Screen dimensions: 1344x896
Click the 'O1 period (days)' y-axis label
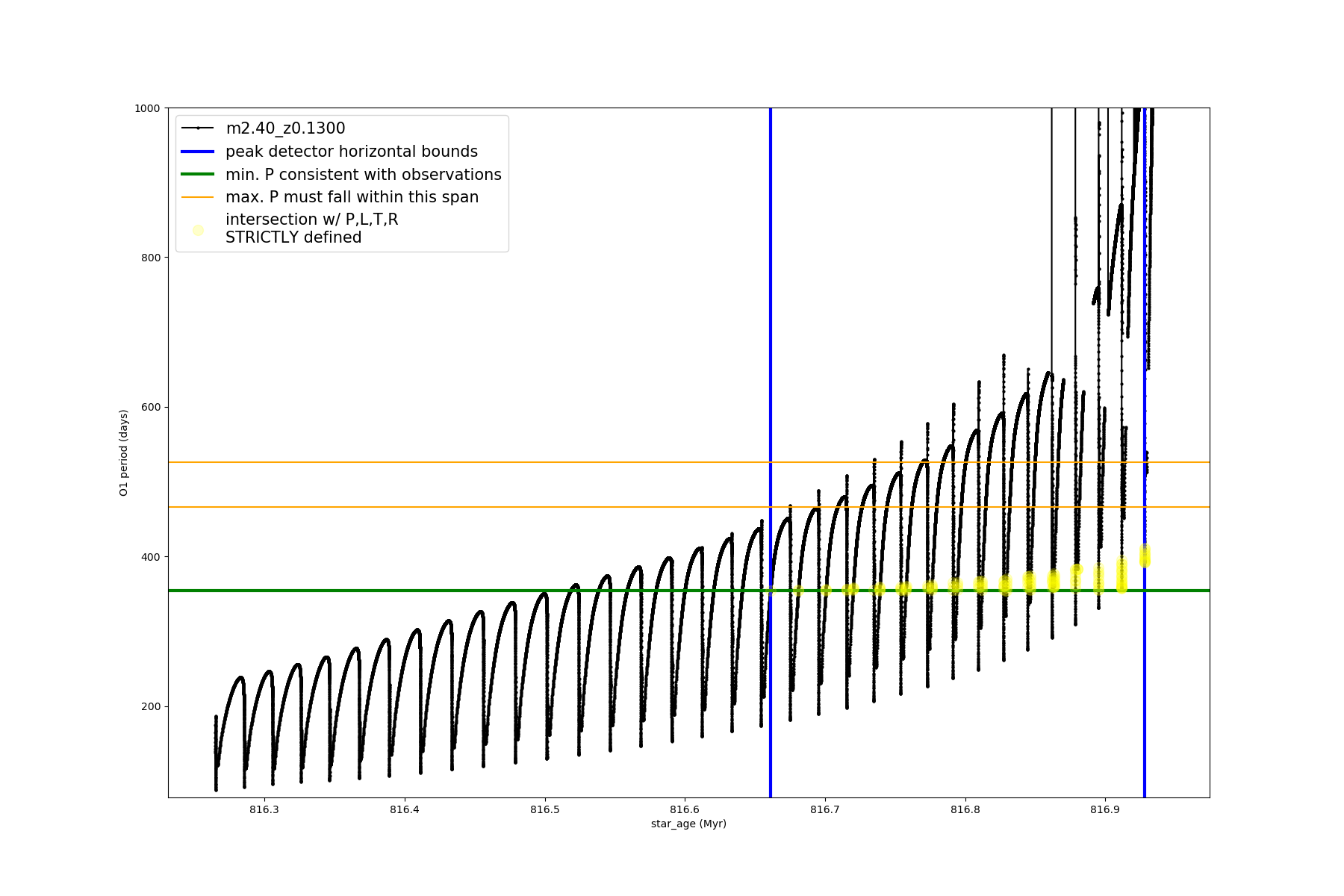[124, 452]
